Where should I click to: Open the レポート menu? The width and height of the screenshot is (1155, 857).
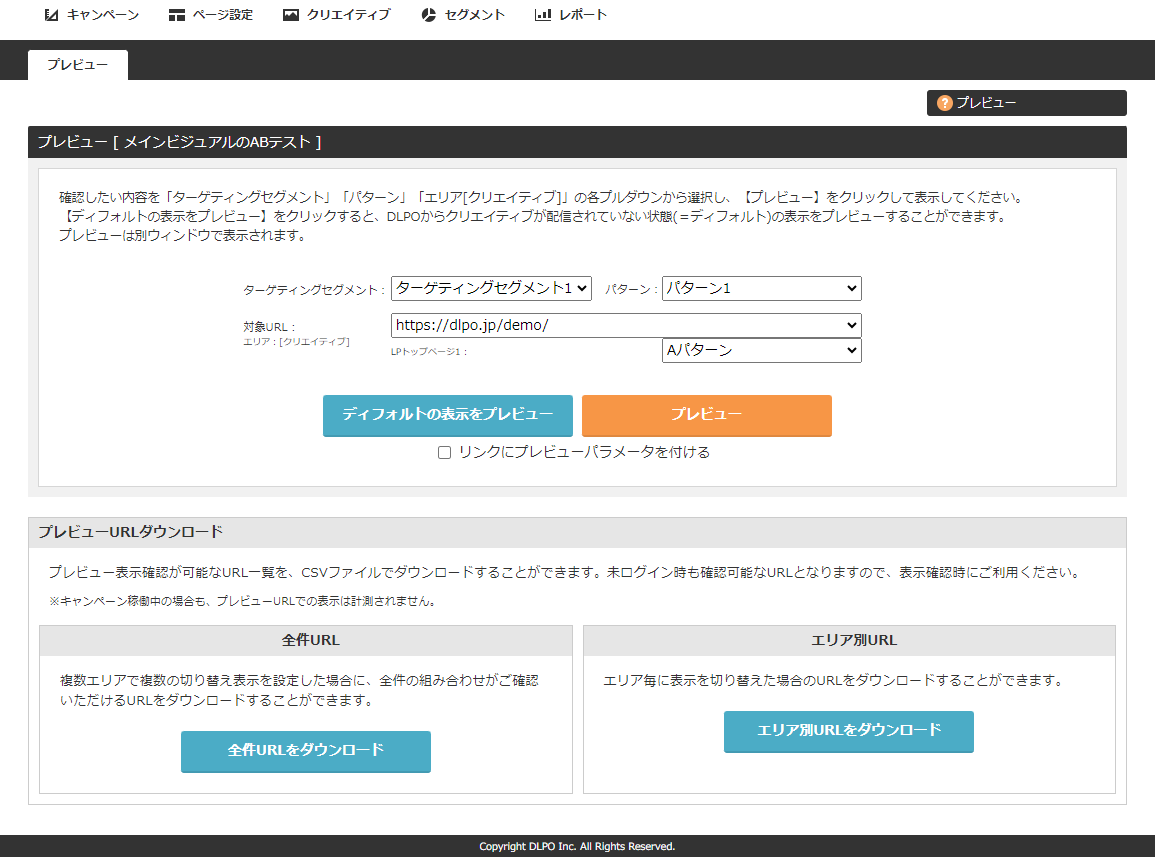pyautogui.click(x=583, y=15)
